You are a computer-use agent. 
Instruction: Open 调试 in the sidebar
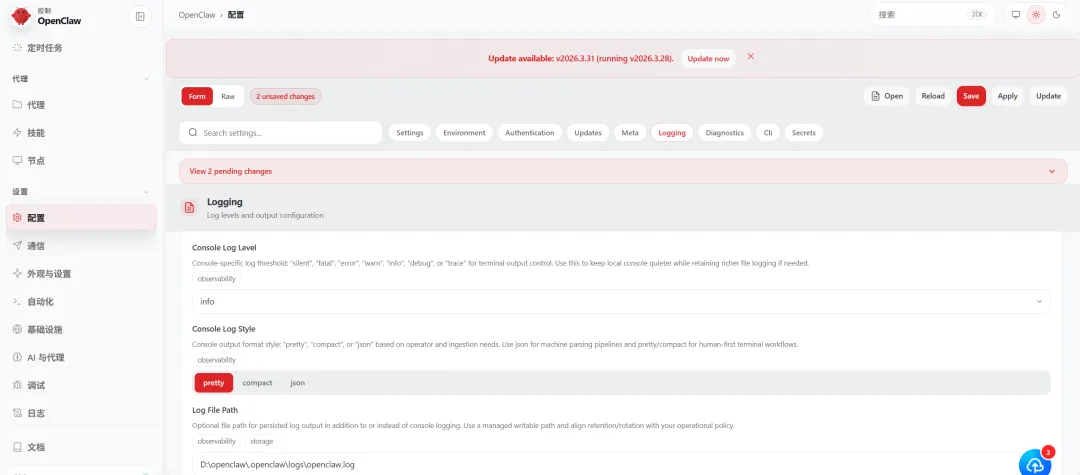tap(81, 386)
